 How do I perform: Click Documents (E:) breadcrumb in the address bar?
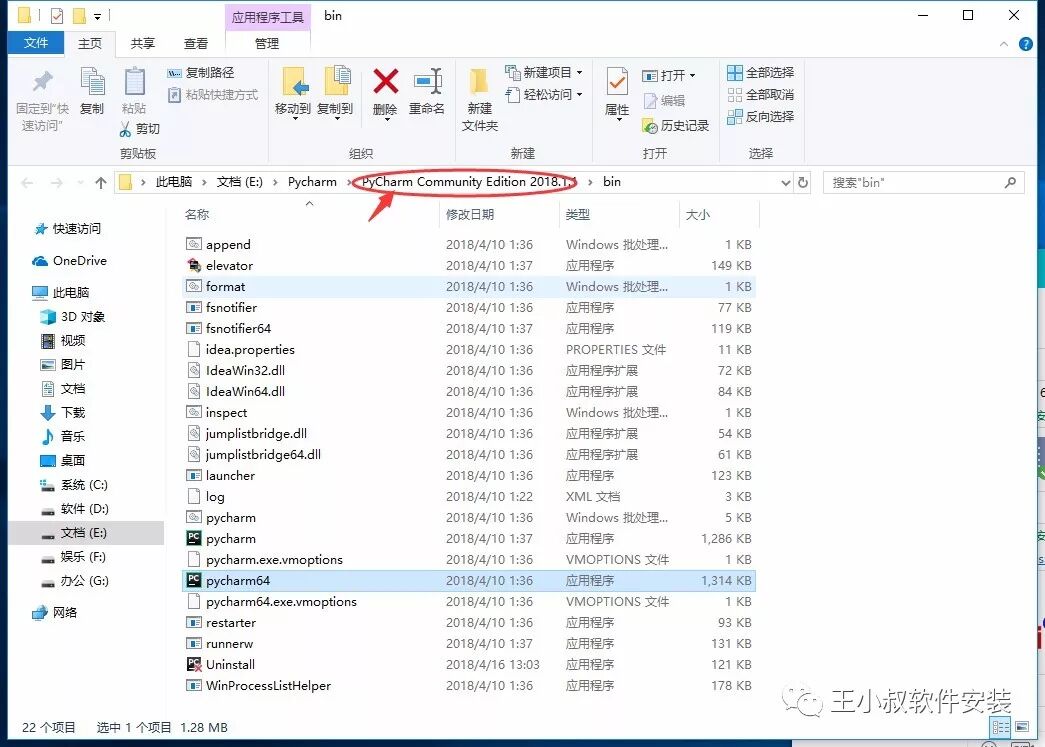pos(239,182)
